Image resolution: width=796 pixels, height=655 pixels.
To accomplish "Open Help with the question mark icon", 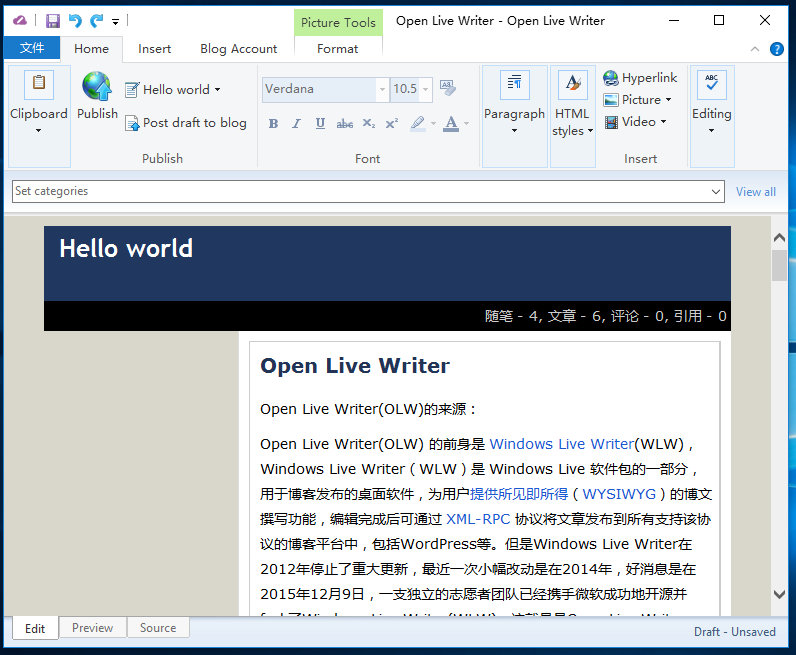I will tap(777, 49).
